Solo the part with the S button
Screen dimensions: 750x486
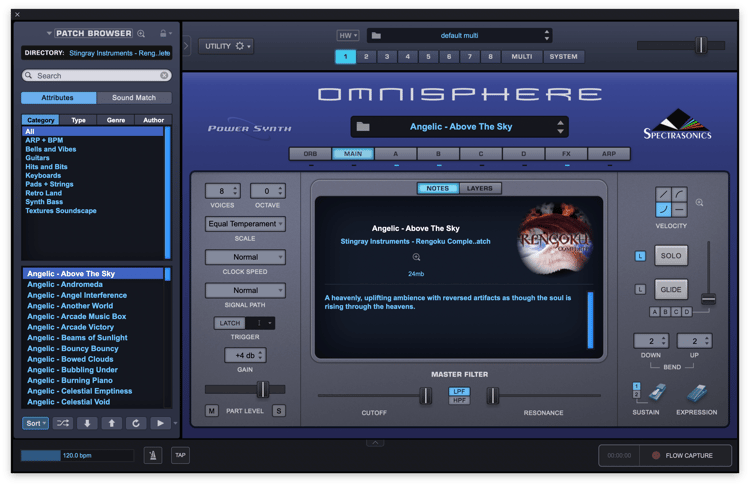pos(279,410)
